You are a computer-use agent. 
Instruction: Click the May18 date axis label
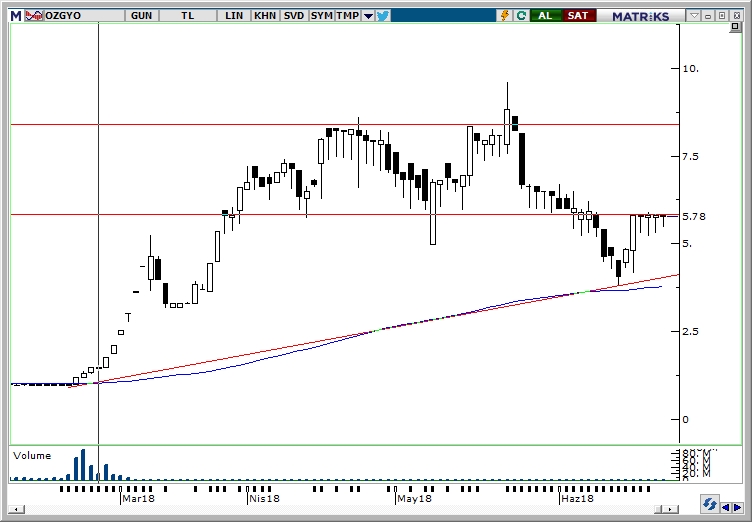pos(414,498)
